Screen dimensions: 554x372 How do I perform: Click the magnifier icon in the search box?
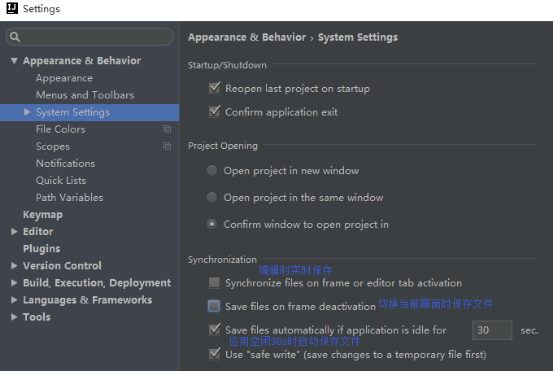coord(15,37)
